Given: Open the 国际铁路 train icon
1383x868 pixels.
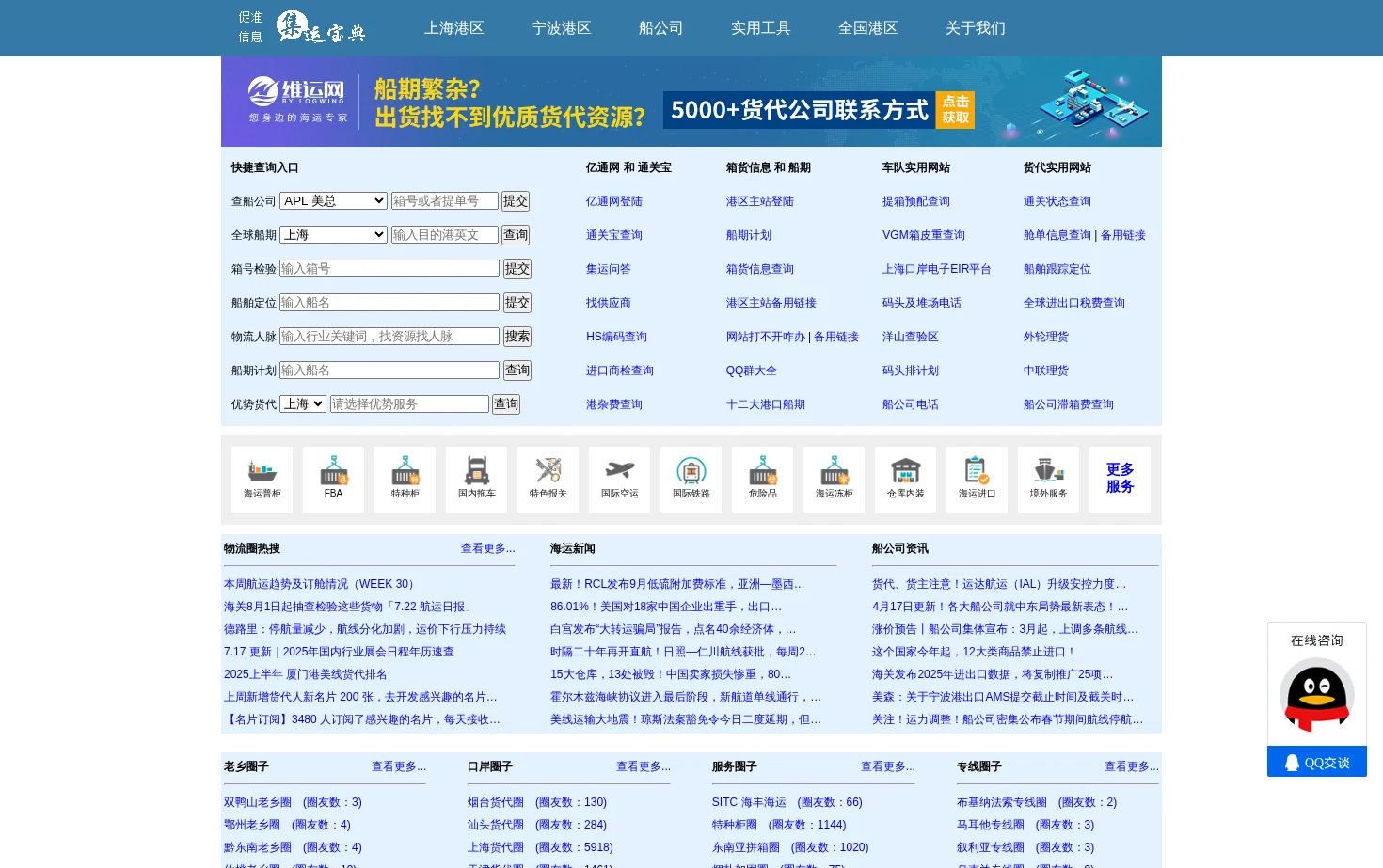Looking at the screenshot, I should pos(691,480).
